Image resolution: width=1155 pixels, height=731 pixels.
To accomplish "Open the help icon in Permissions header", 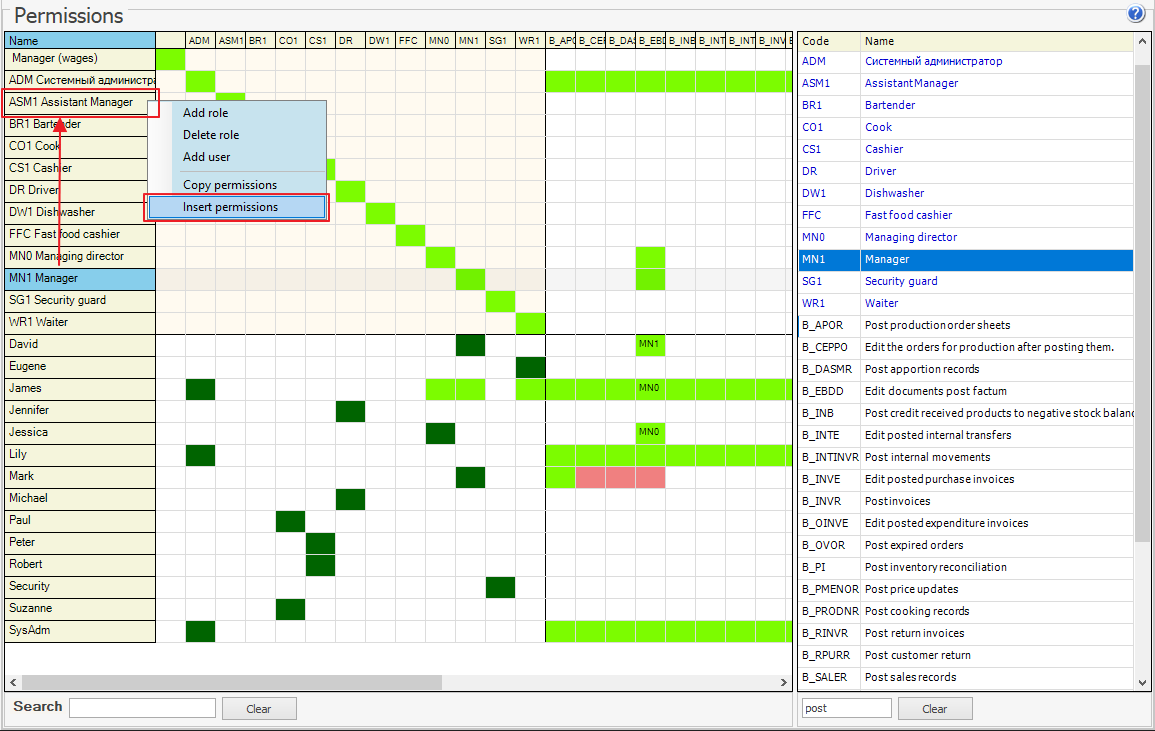I will click(x=1136, y=13).
